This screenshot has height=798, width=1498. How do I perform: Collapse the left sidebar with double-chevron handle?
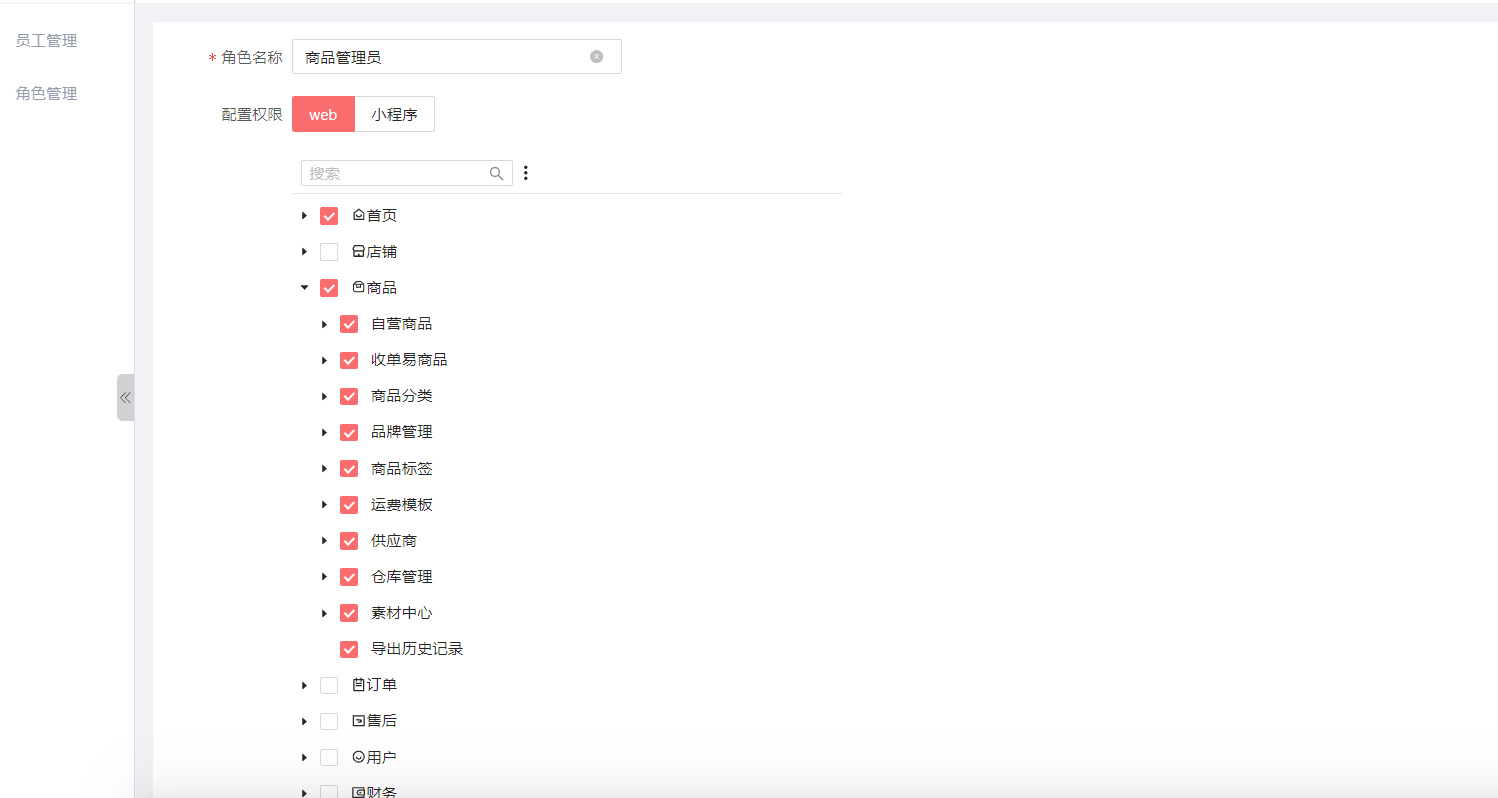[125, 397]
